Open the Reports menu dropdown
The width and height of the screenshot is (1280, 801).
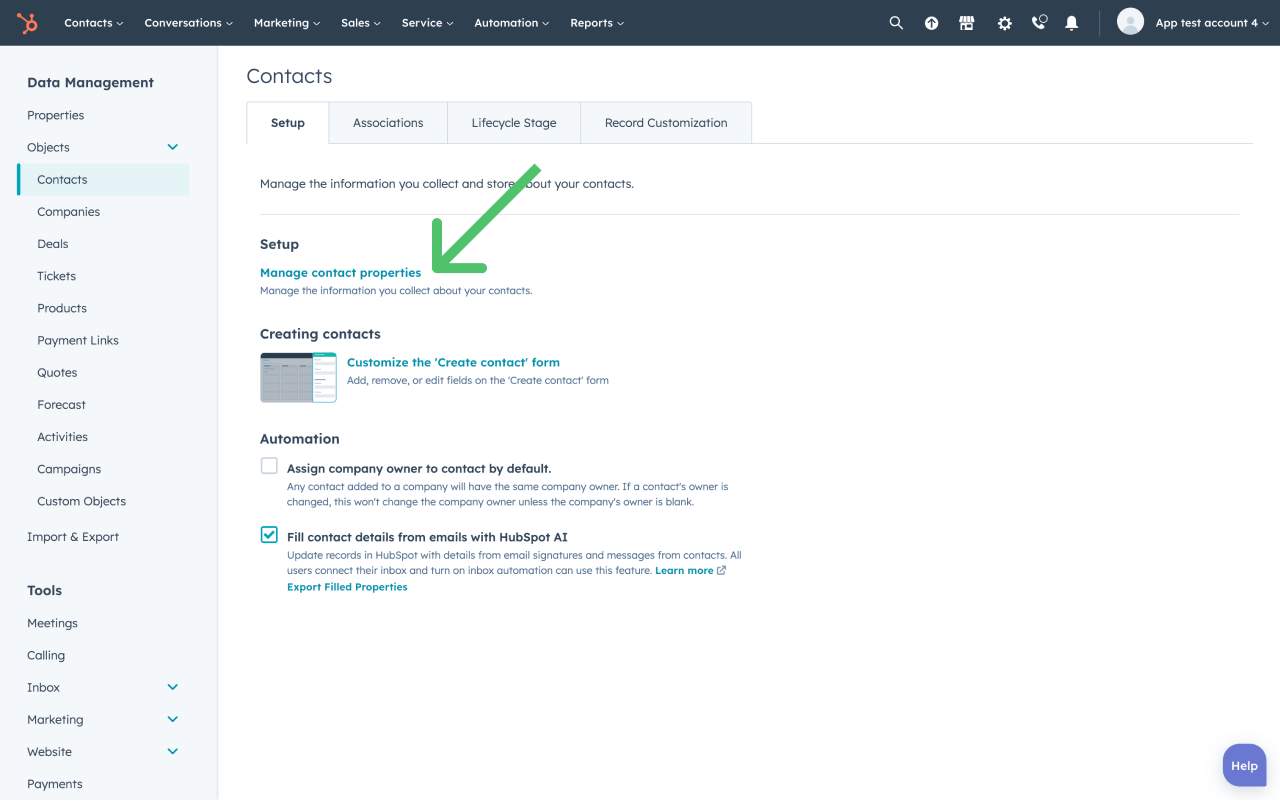[x=597, y=23]
